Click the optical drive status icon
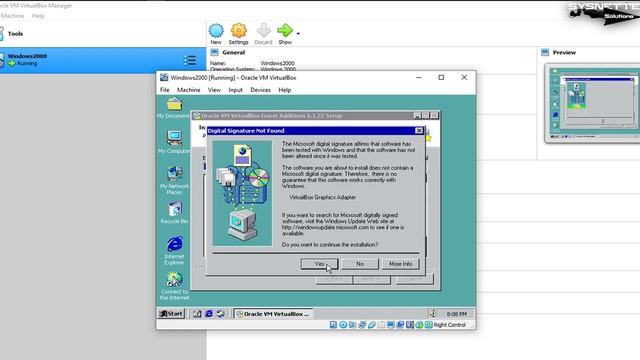Image resolution: width=640 pixels, height=360 pixels. click(343, 325)
